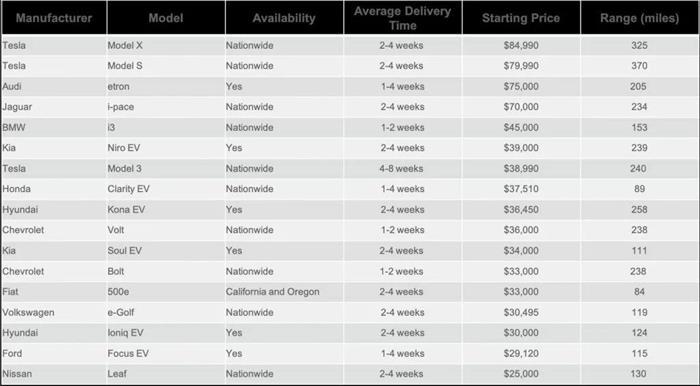
Task: Select the $29,120 price cell
Action: click(521, 353)
